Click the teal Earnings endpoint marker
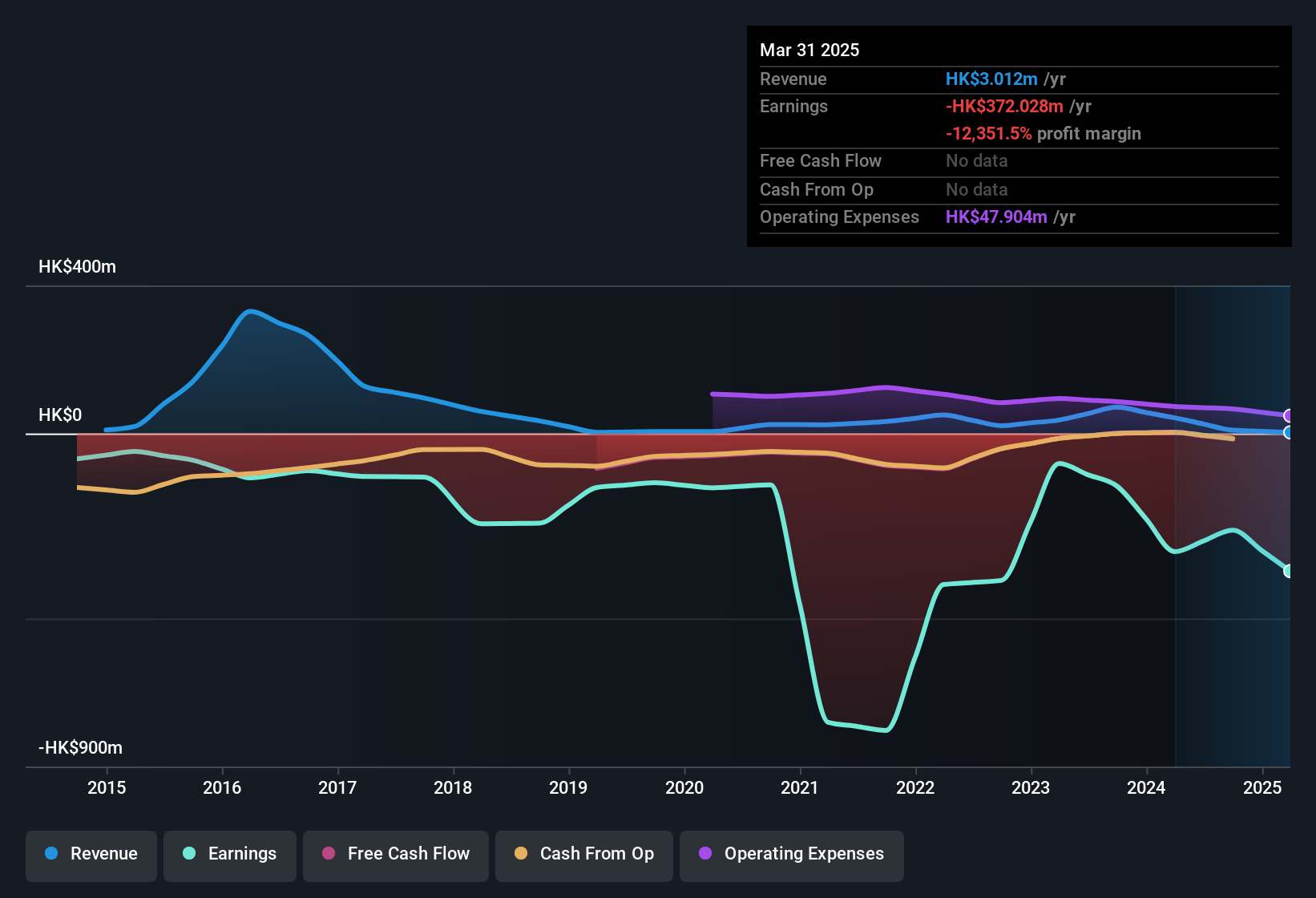The image size is (1316, 898). [1289, 571]
